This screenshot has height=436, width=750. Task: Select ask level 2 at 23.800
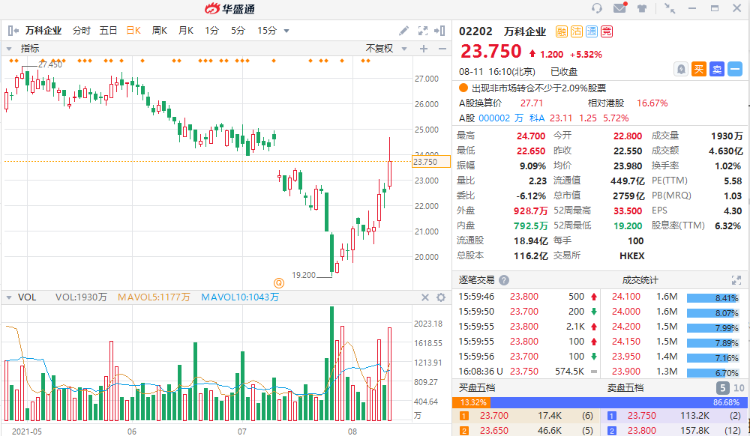(674, 431)
